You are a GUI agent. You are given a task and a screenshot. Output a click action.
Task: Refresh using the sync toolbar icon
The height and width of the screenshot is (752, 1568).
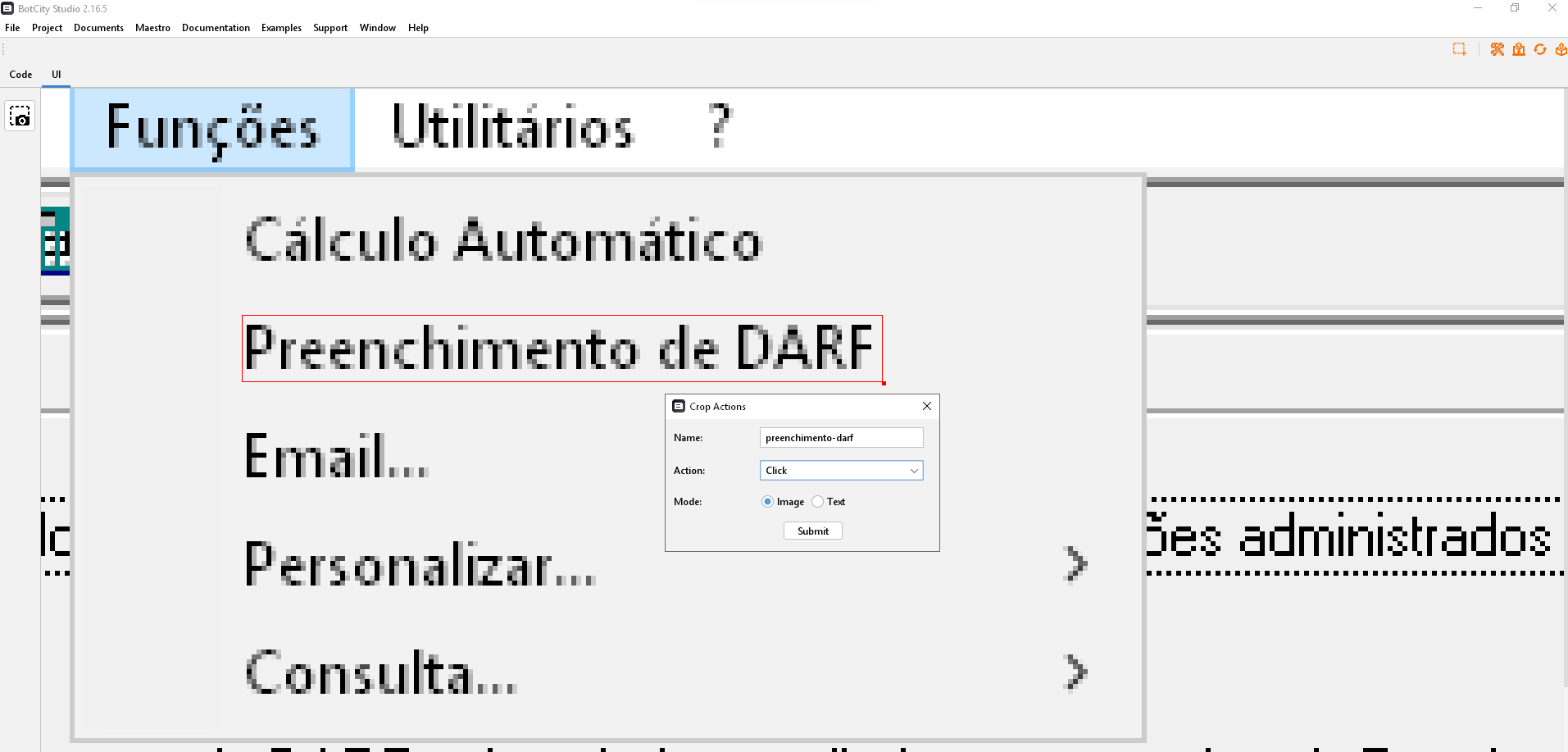(1538, 49)
